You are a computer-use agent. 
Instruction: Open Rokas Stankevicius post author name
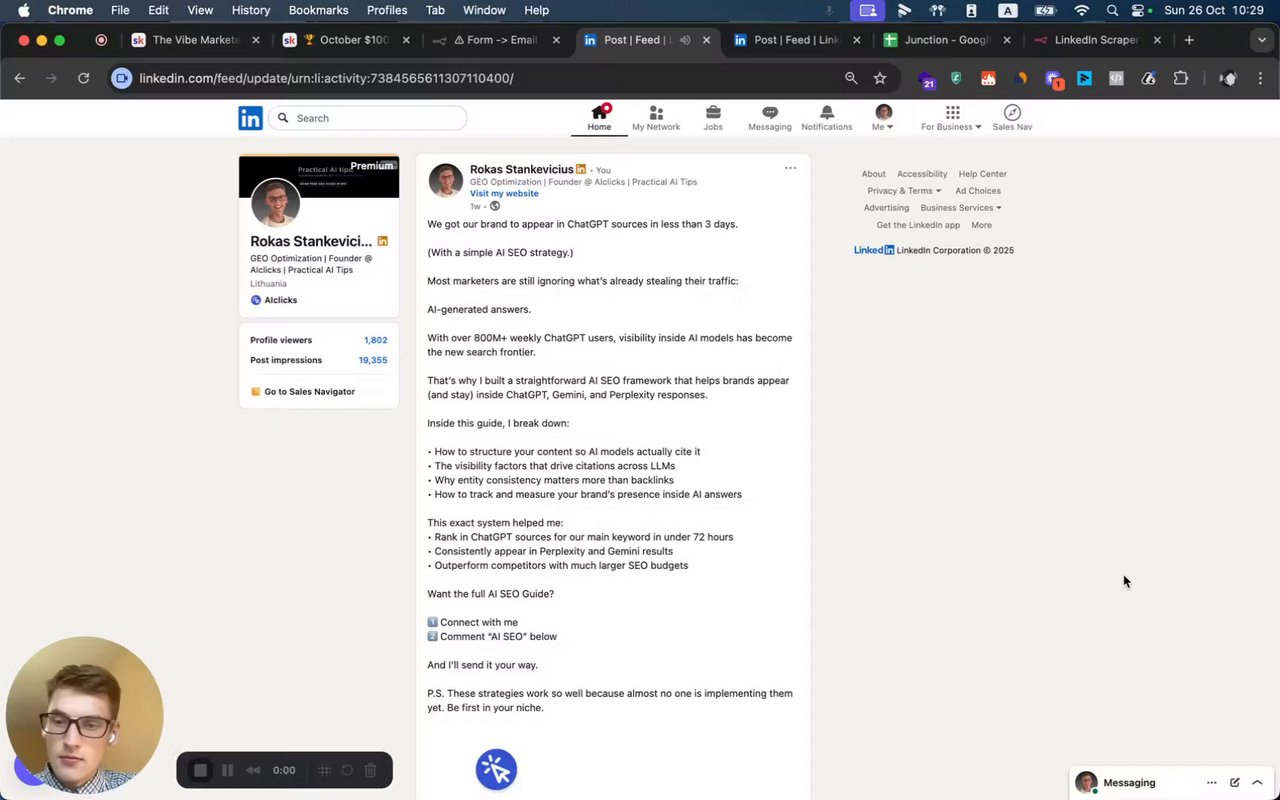point(522,169)
